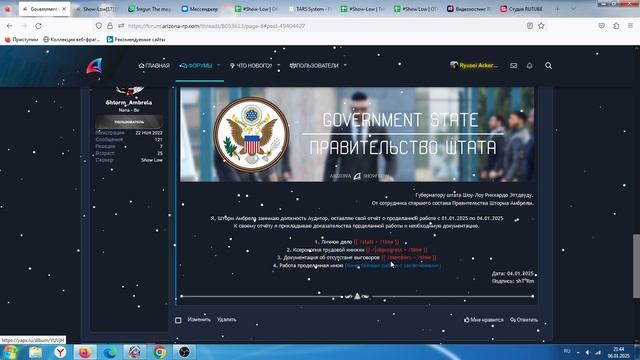Open OBS Studio from taskbar
Image resolution: width=640 pixels, height=360 pixels.
tap(184, 352)
